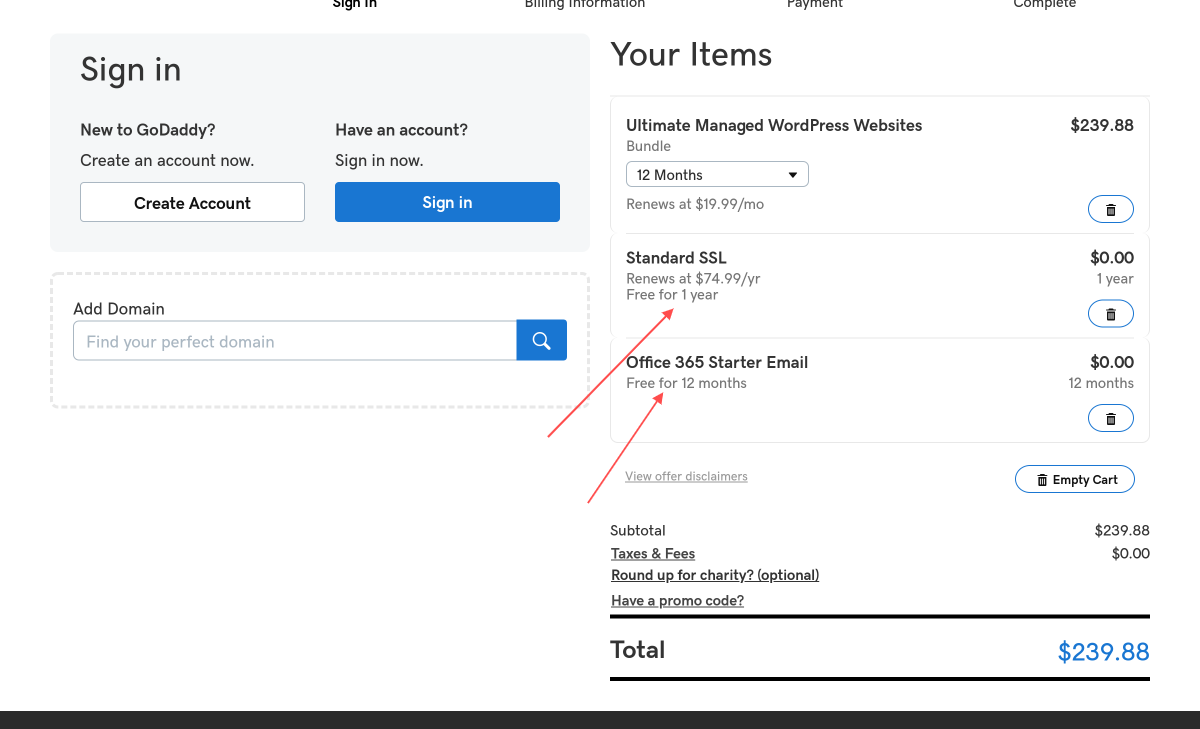Click the Your Items heading
This screenshot has width=1200, height=729.
(691, 54)
